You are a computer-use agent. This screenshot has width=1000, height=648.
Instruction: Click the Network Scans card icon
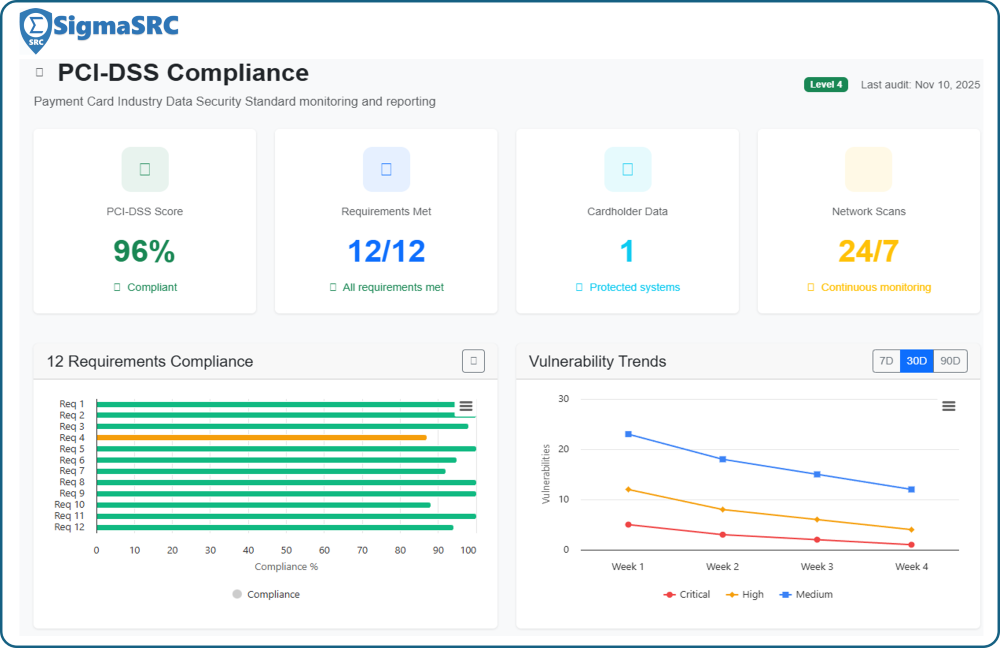point(869,169)
